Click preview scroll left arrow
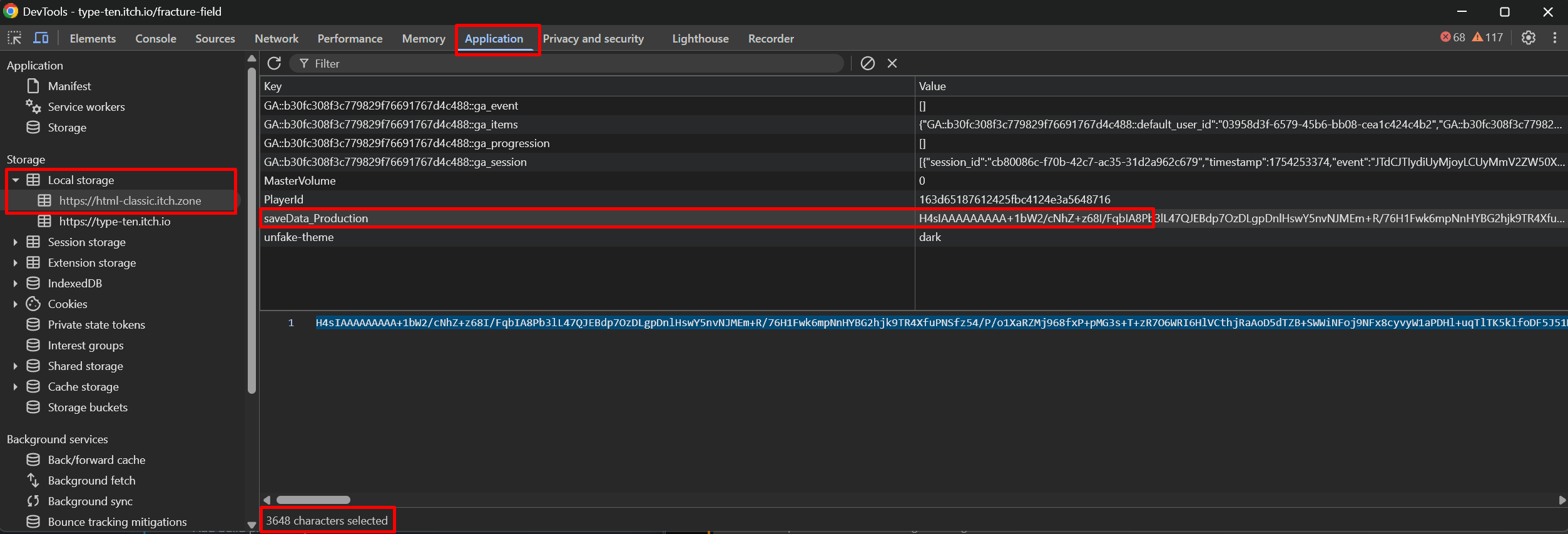Screen dimensions: 1568x534 click(267, 500)
